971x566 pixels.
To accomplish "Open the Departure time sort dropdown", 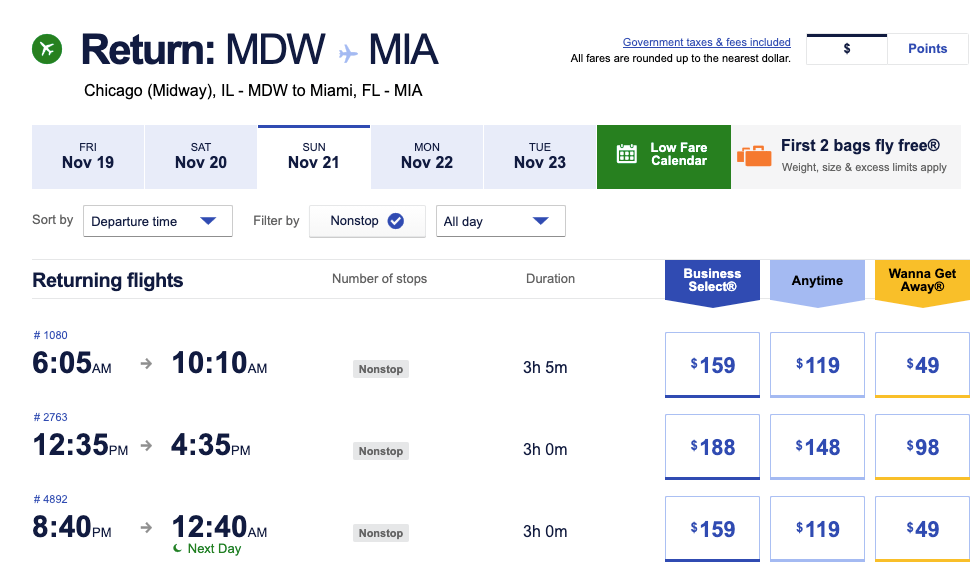I will pos(158,221).
